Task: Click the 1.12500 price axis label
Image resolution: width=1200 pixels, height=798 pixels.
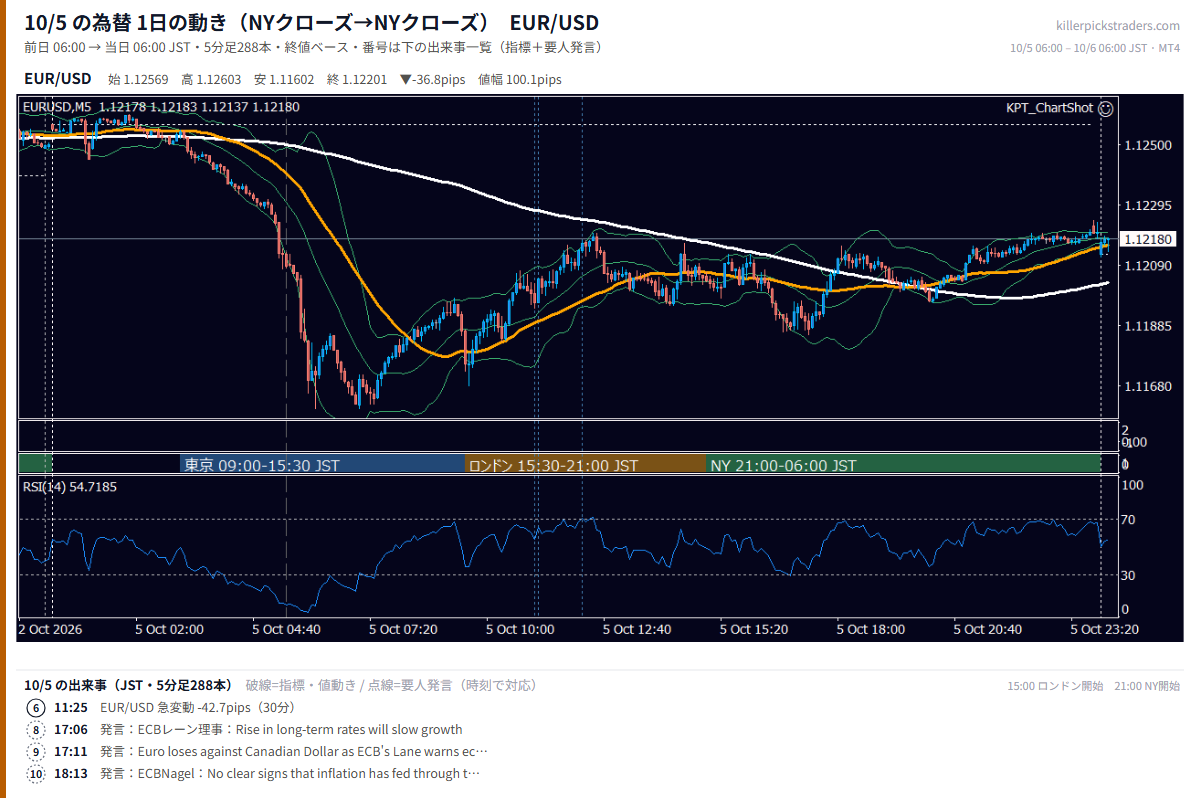Action: click(1147, 146)
